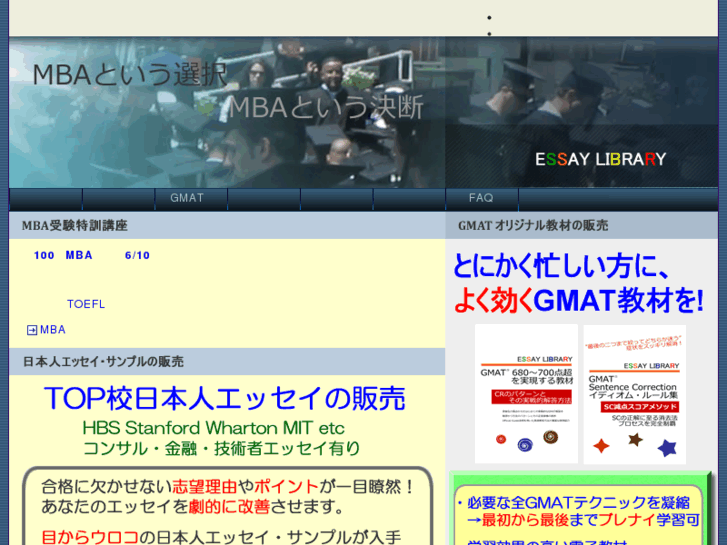This screenshot has height=545, width=727.
Task: Click '必要な全GMATテクニックを凝縮' text
Action: [578, 503]
